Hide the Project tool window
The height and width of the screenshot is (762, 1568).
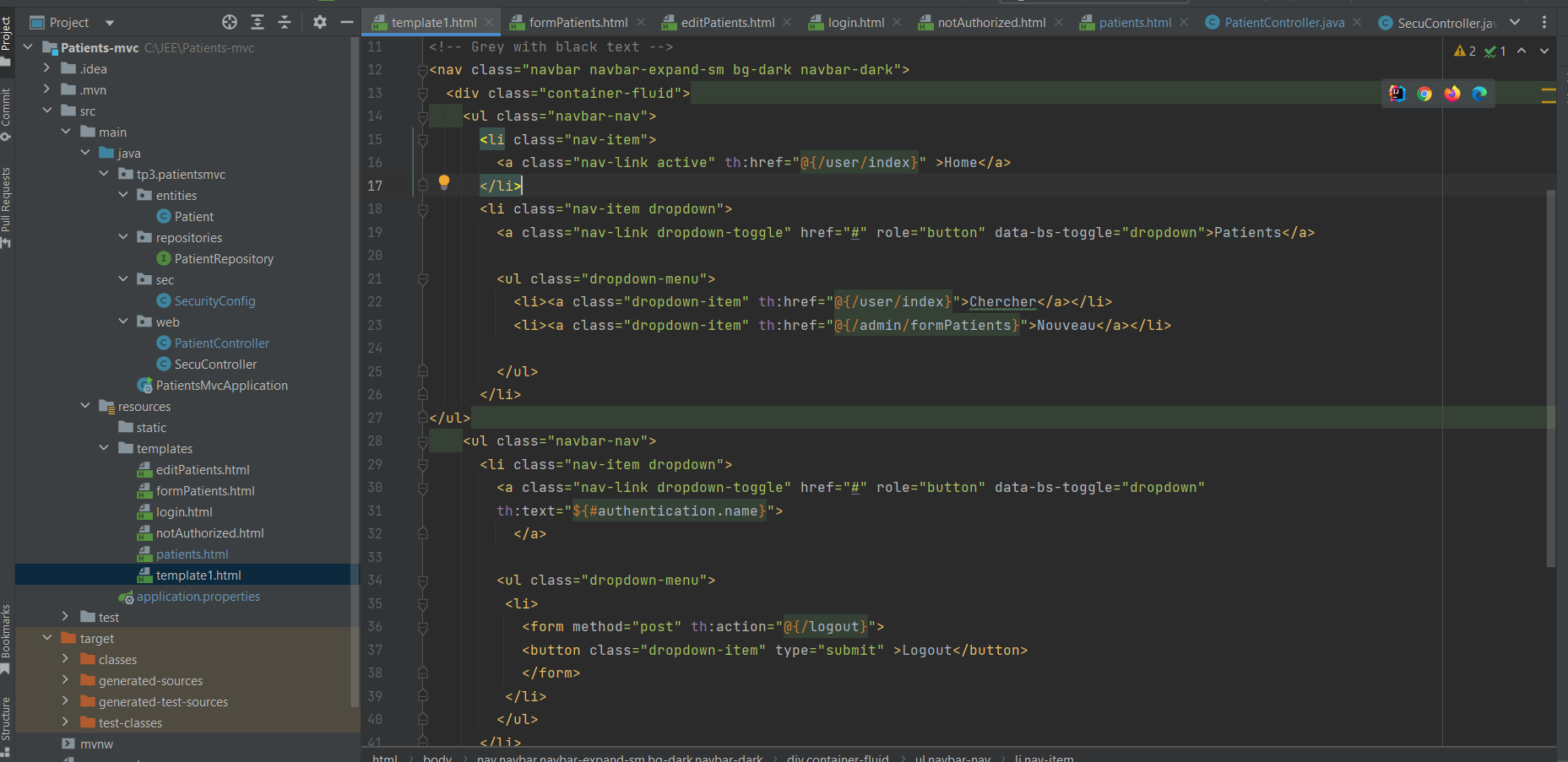pos(346,22)
